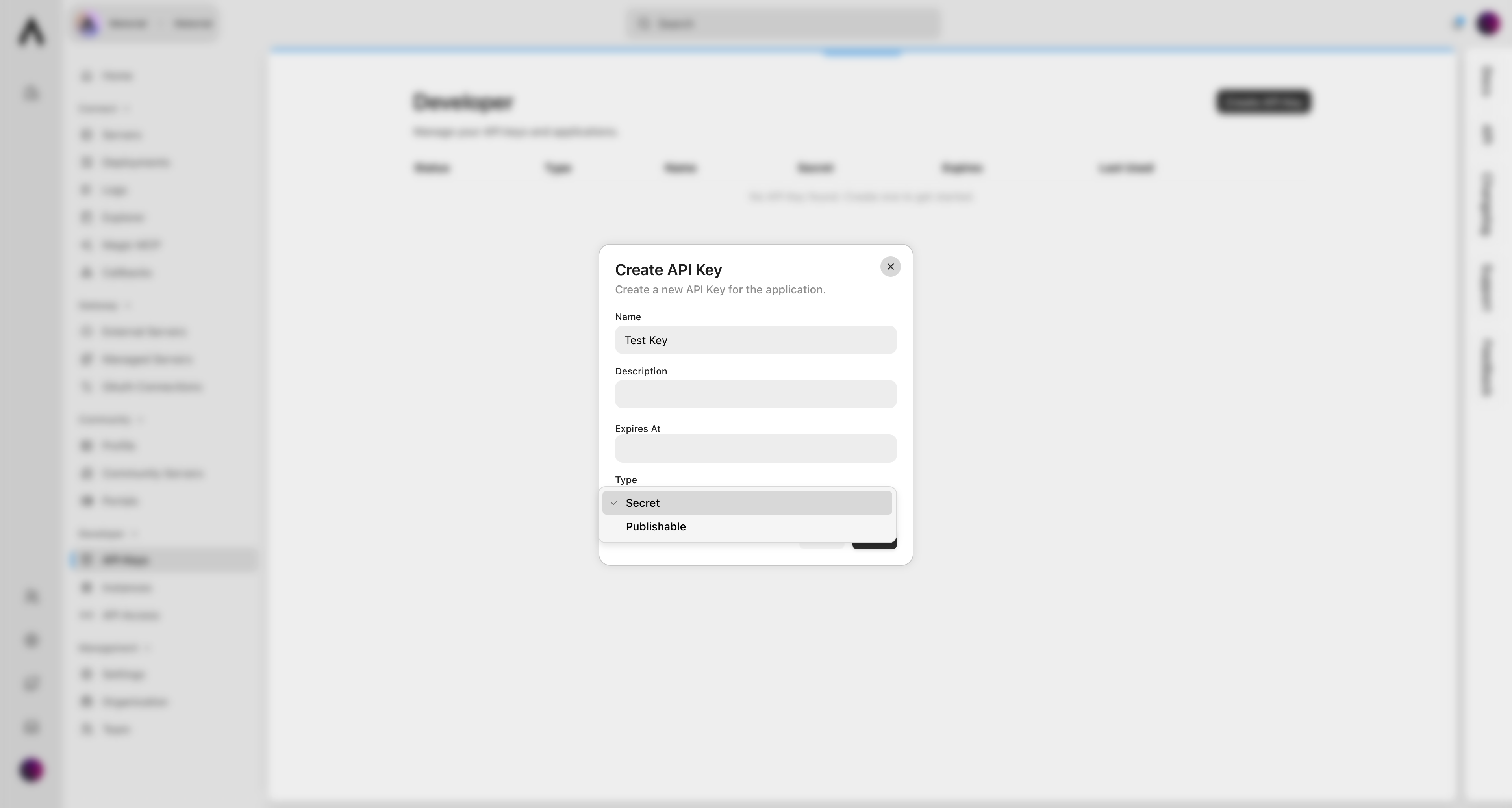The height and width of the screenshot is (808, 1512).
Task: Dismiss the Create API Key dialog with the X
Action: pyautogui.click(x=890, y=267)
